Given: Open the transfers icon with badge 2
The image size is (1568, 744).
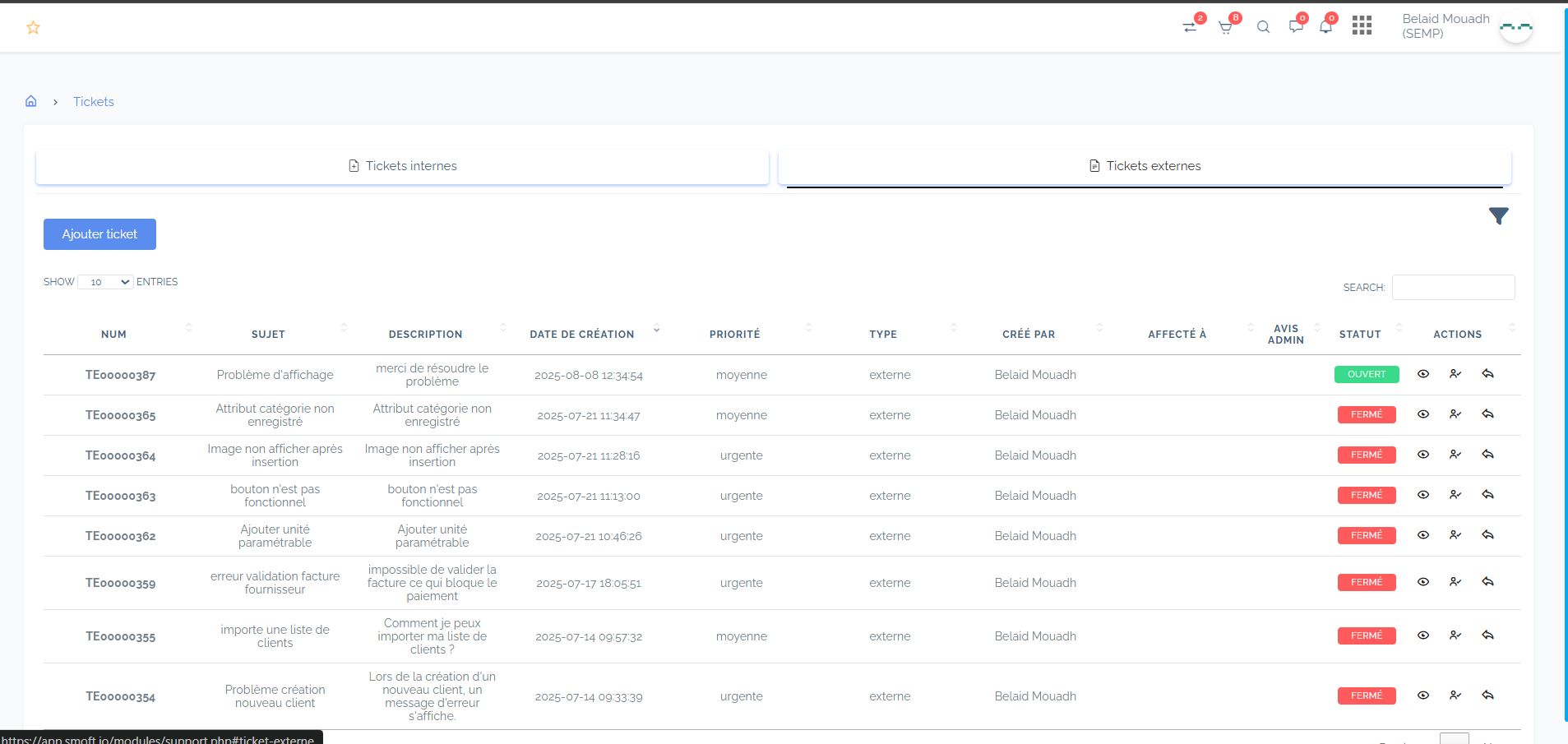Looking at the screenshot, I should click(1190, 27).
